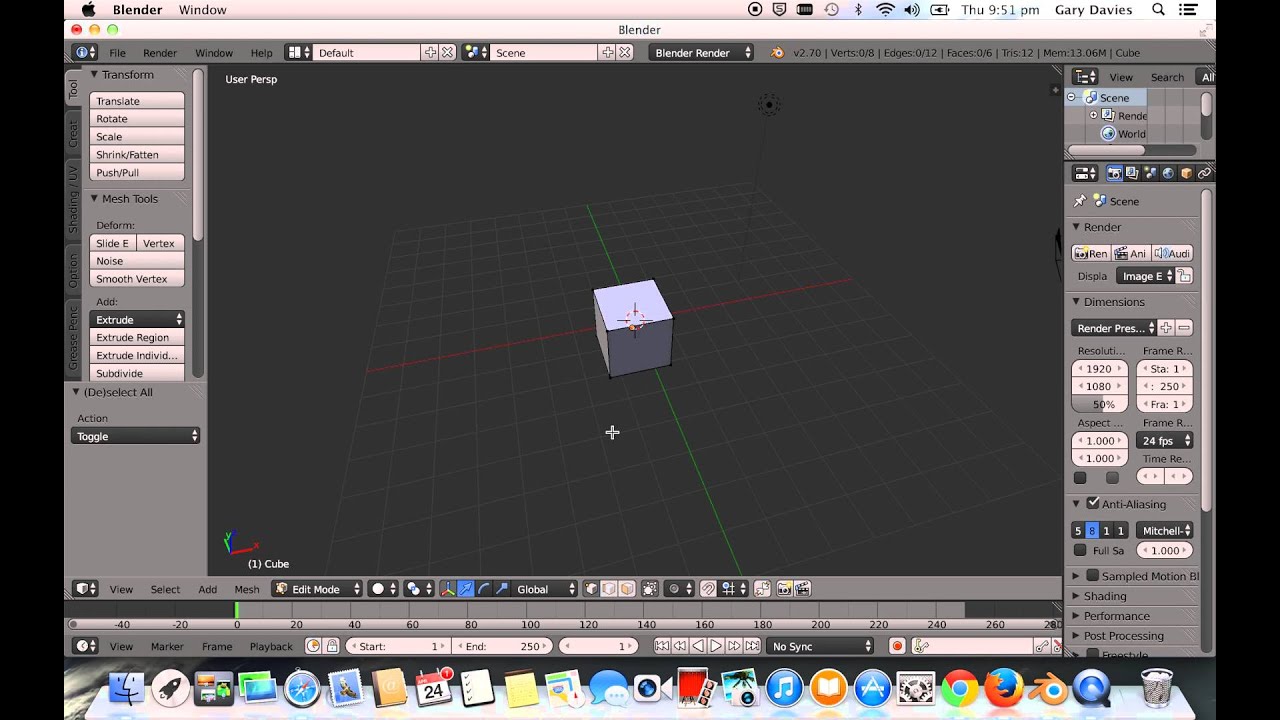Click the Blender info editor type icon
Screen dimensions: 1280x720
[86, 52]
